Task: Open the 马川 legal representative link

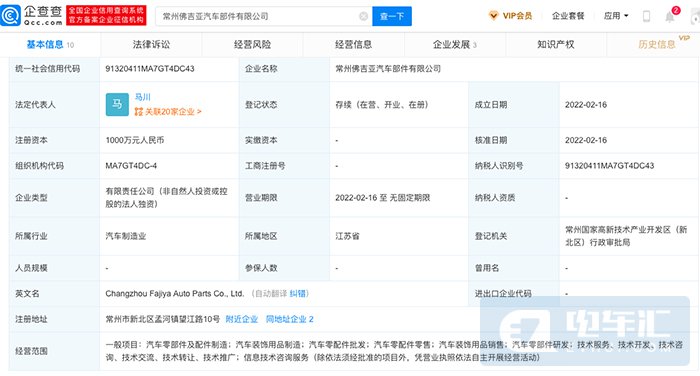Action: click(143, 97)
